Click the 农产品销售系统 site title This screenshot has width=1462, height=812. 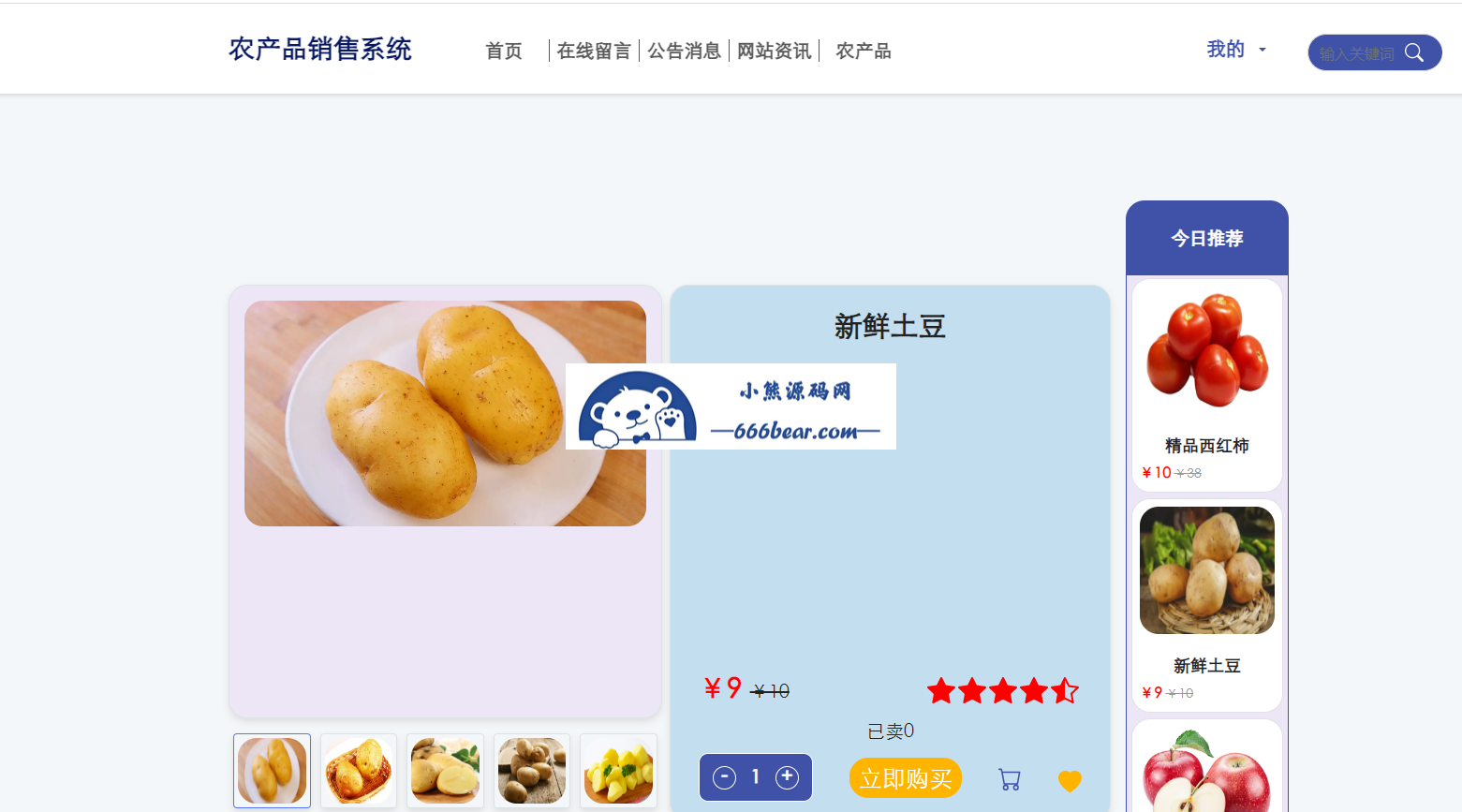(320, 49)
